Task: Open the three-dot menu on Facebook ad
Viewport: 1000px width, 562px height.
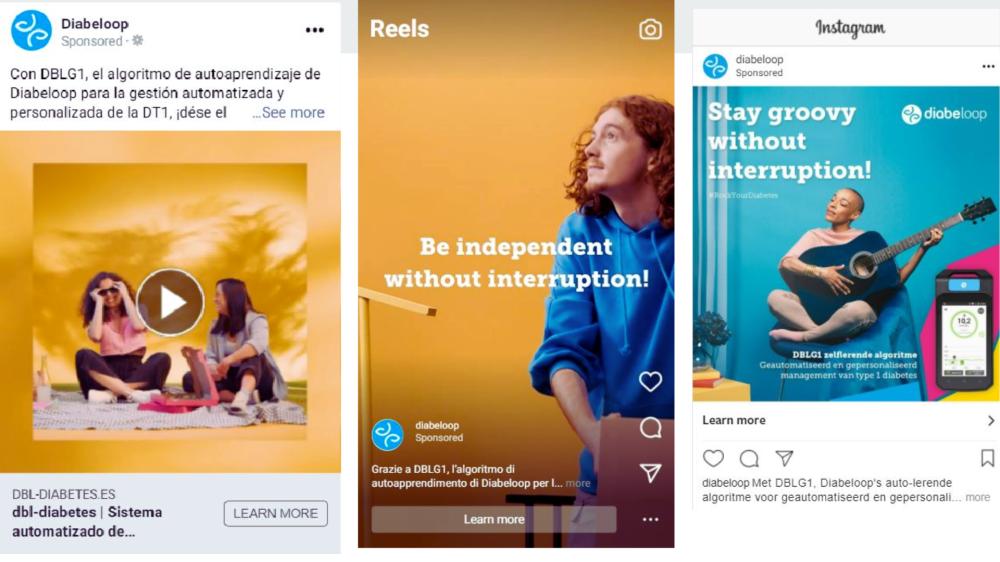Action: (x=314, y=30)
